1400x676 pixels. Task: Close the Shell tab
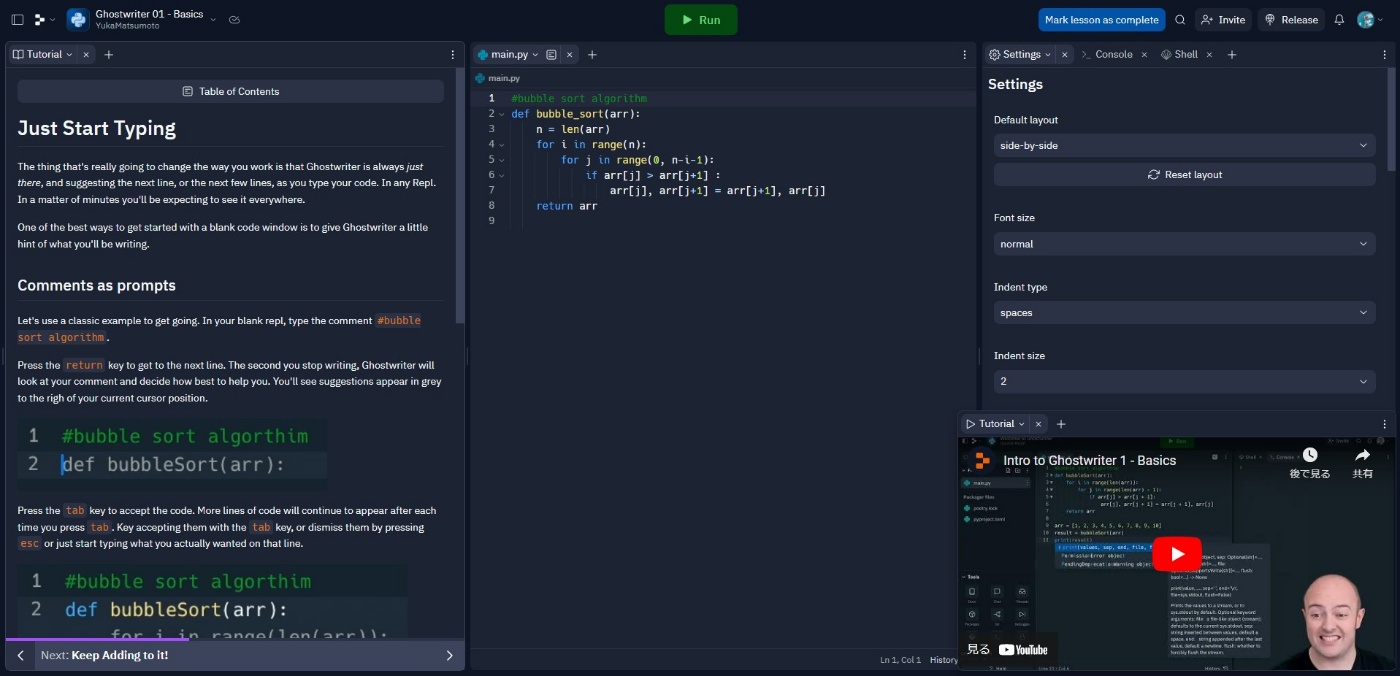coord(1209,54)
